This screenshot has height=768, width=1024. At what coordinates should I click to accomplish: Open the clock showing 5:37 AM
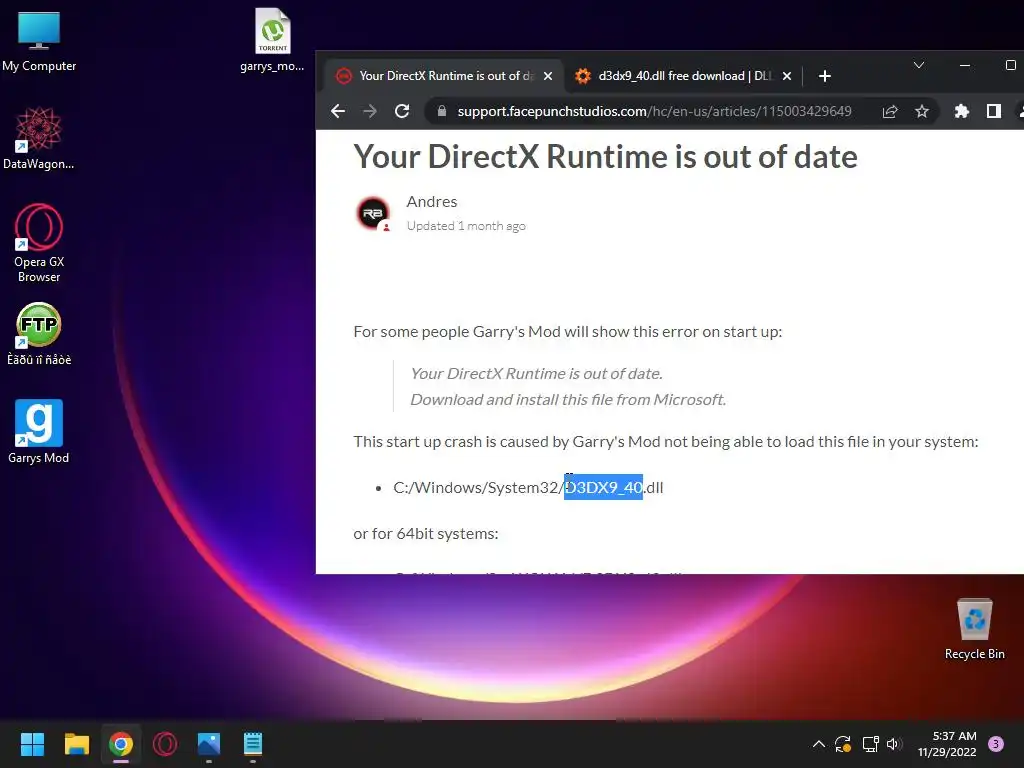tap(947, 744)
